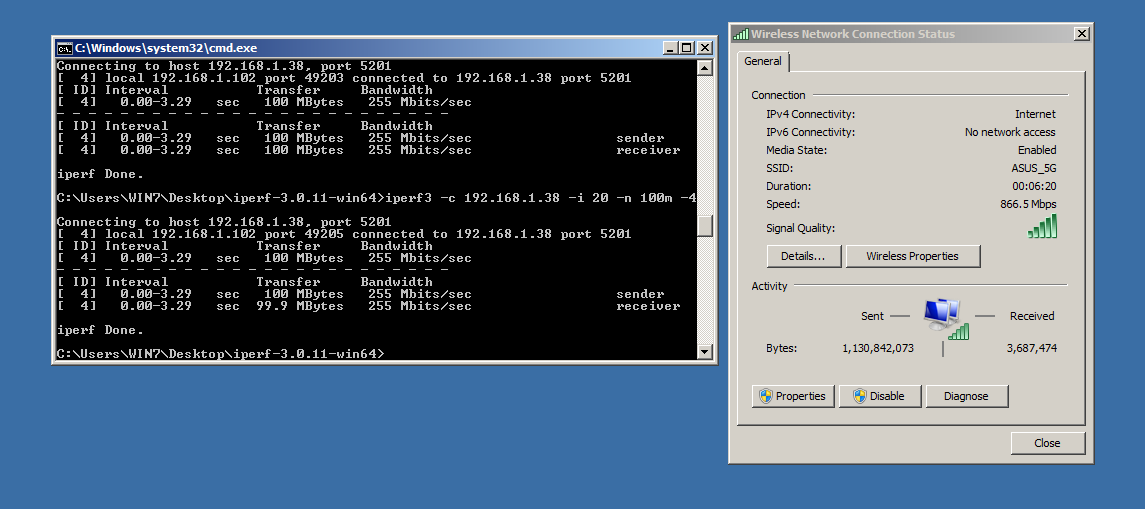Click the cmd.exe icon in title bar
The width and height of the screenshot is (1145, 509).
[64, 48]
